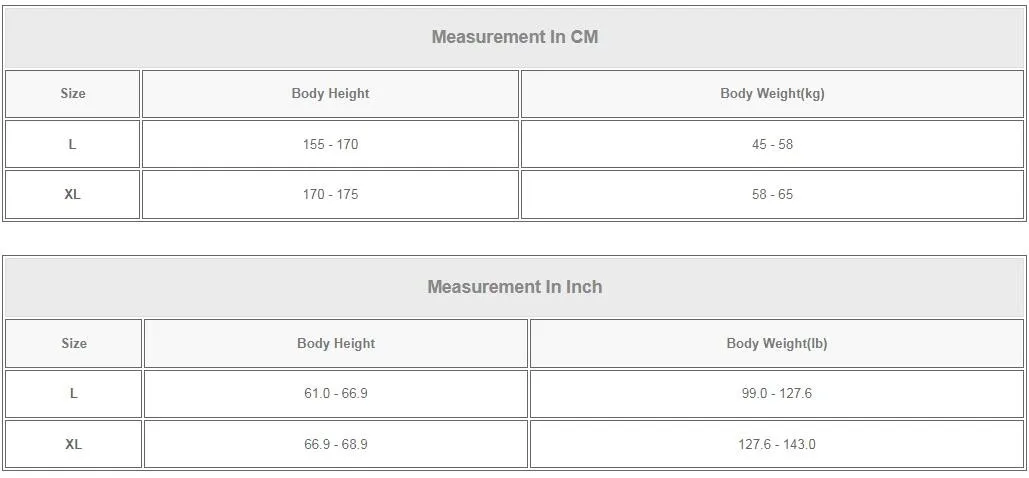Select the XL size cell in the CM table
Image resolution: width=1029 pixels, height=478 pixels.
[73, 194]
